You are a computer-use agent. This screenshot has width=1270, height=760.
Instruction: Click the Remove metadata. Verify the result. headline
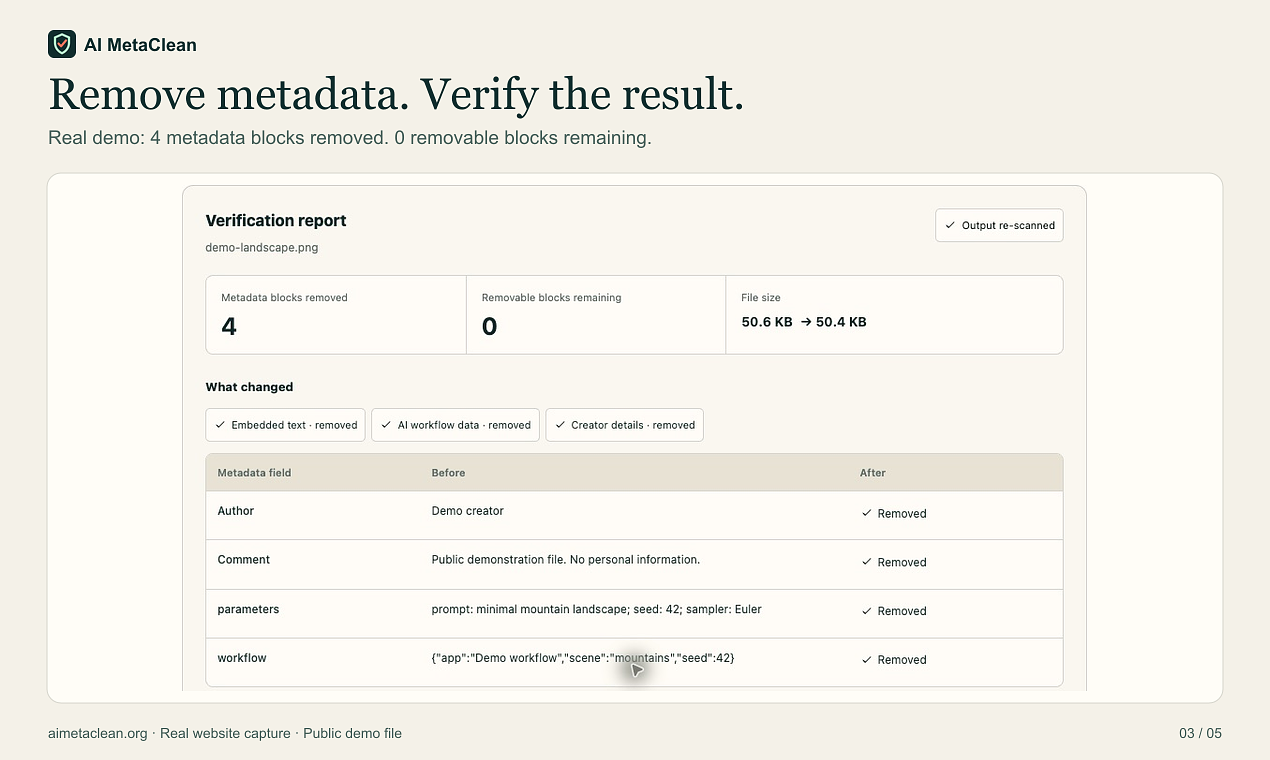(396, 94)
